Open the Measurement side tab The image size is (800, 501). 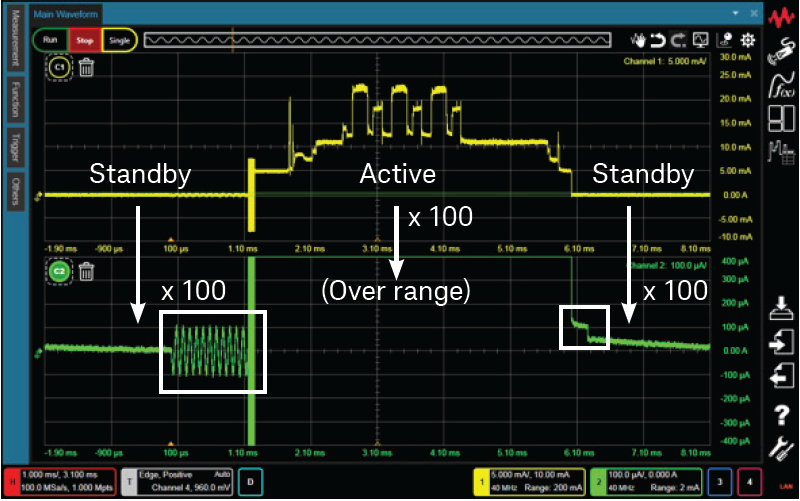14,42
